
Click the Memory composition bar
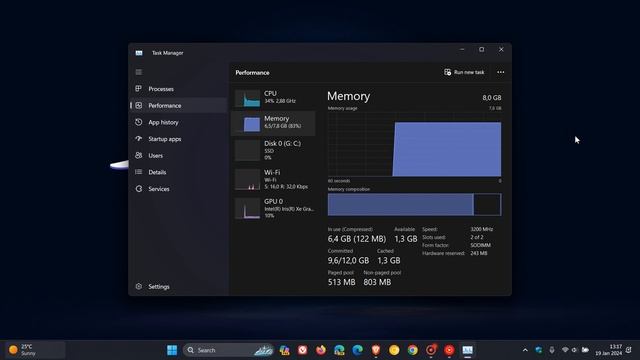tap(414, 204)
